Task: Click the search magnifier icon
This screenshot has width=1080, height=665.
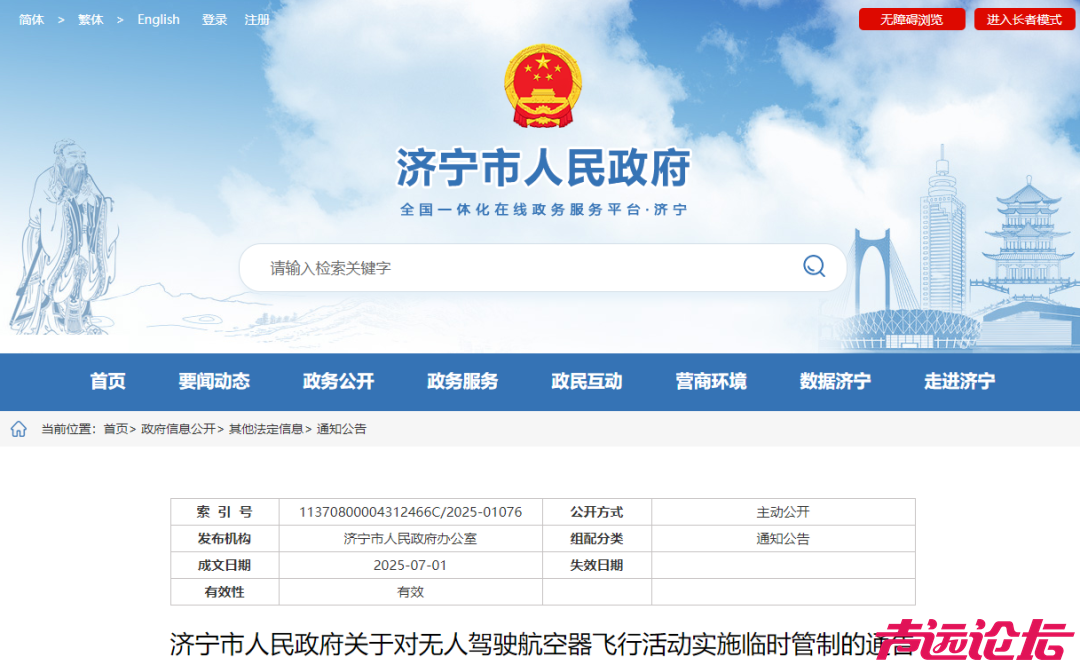Action: pos(813,267)
